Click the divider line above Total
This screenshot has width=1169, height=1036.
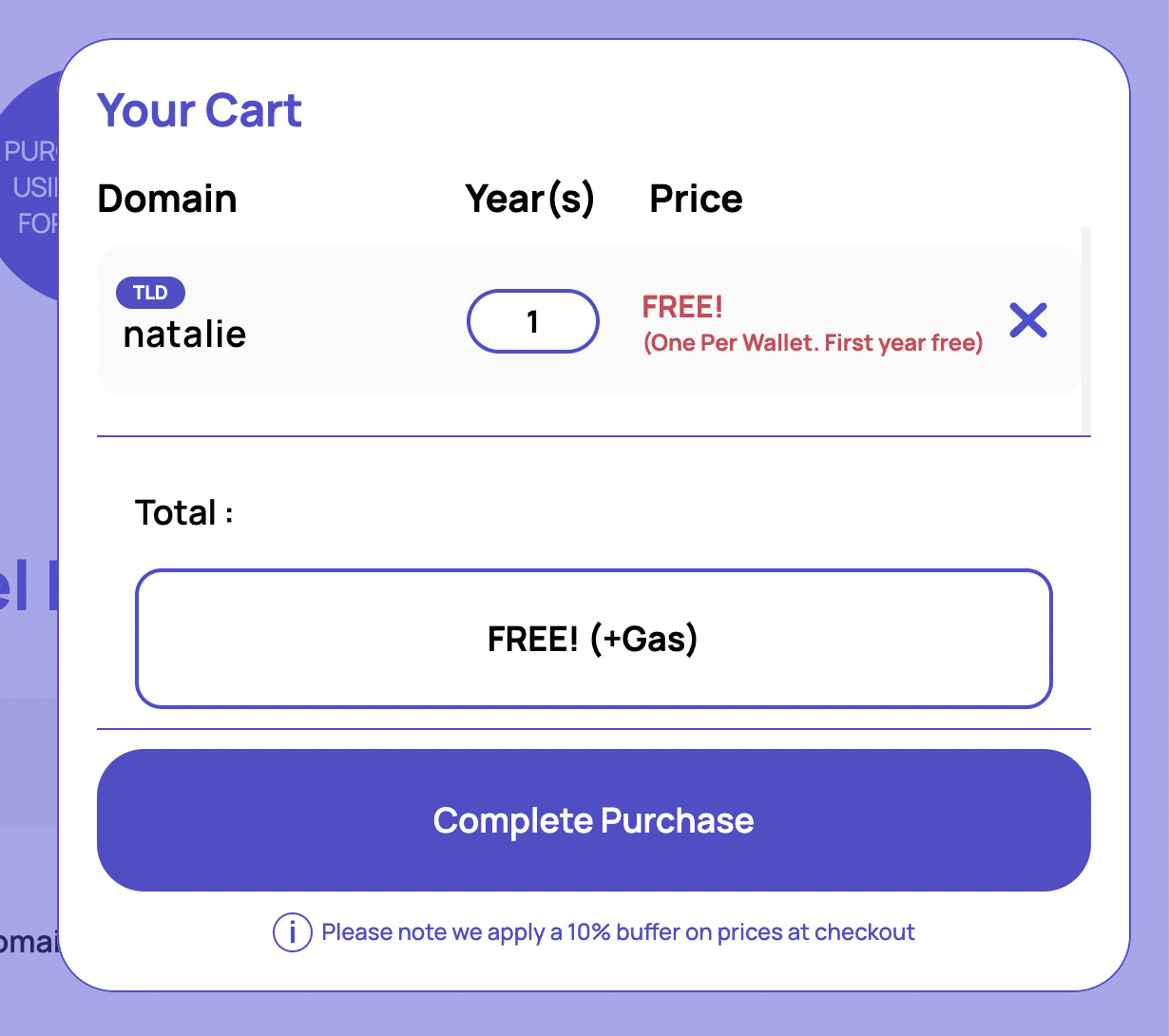593,436
